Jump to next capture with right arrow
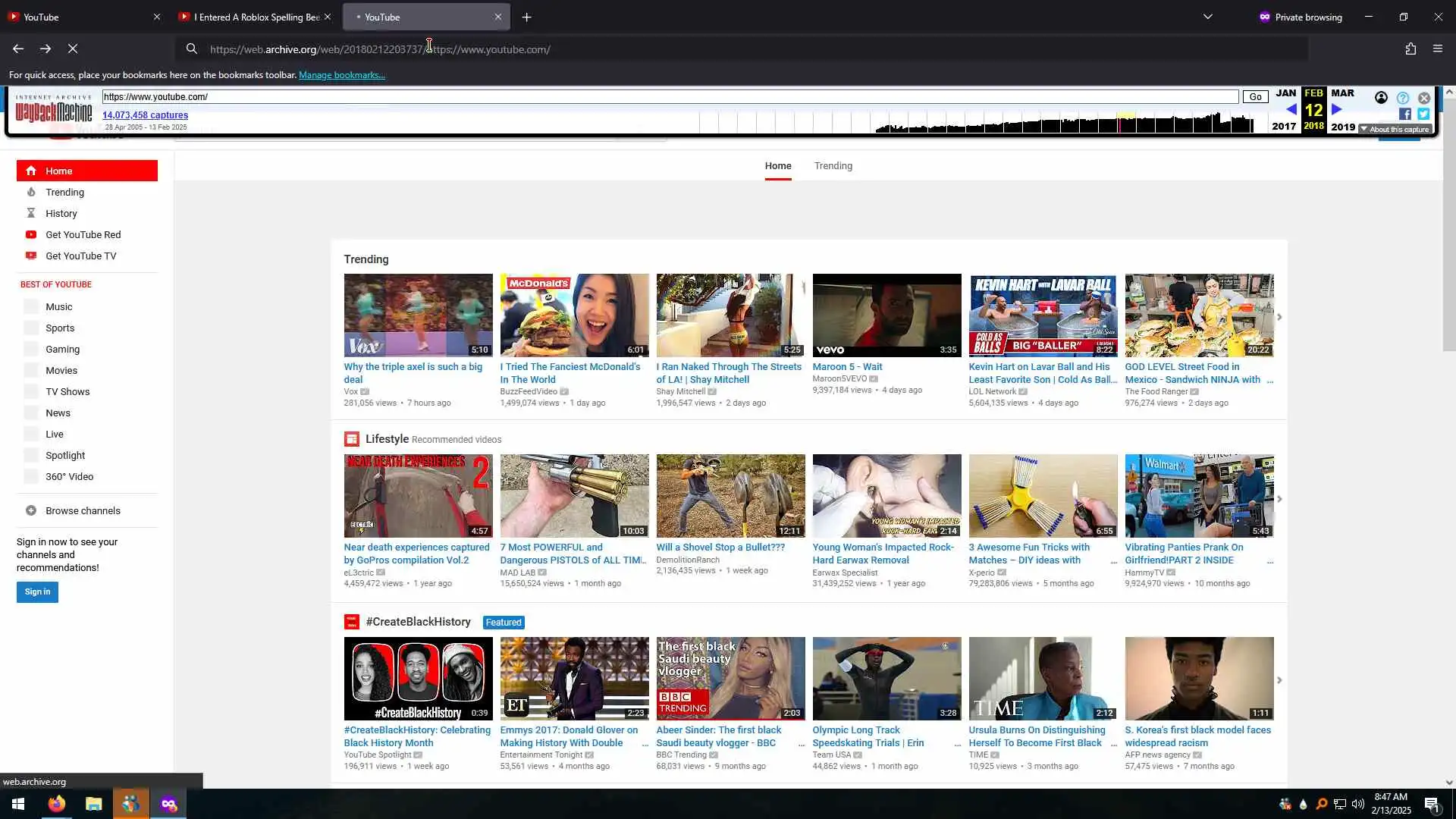The height and width of the screenshot is (819, 1456). (1337, 109)
